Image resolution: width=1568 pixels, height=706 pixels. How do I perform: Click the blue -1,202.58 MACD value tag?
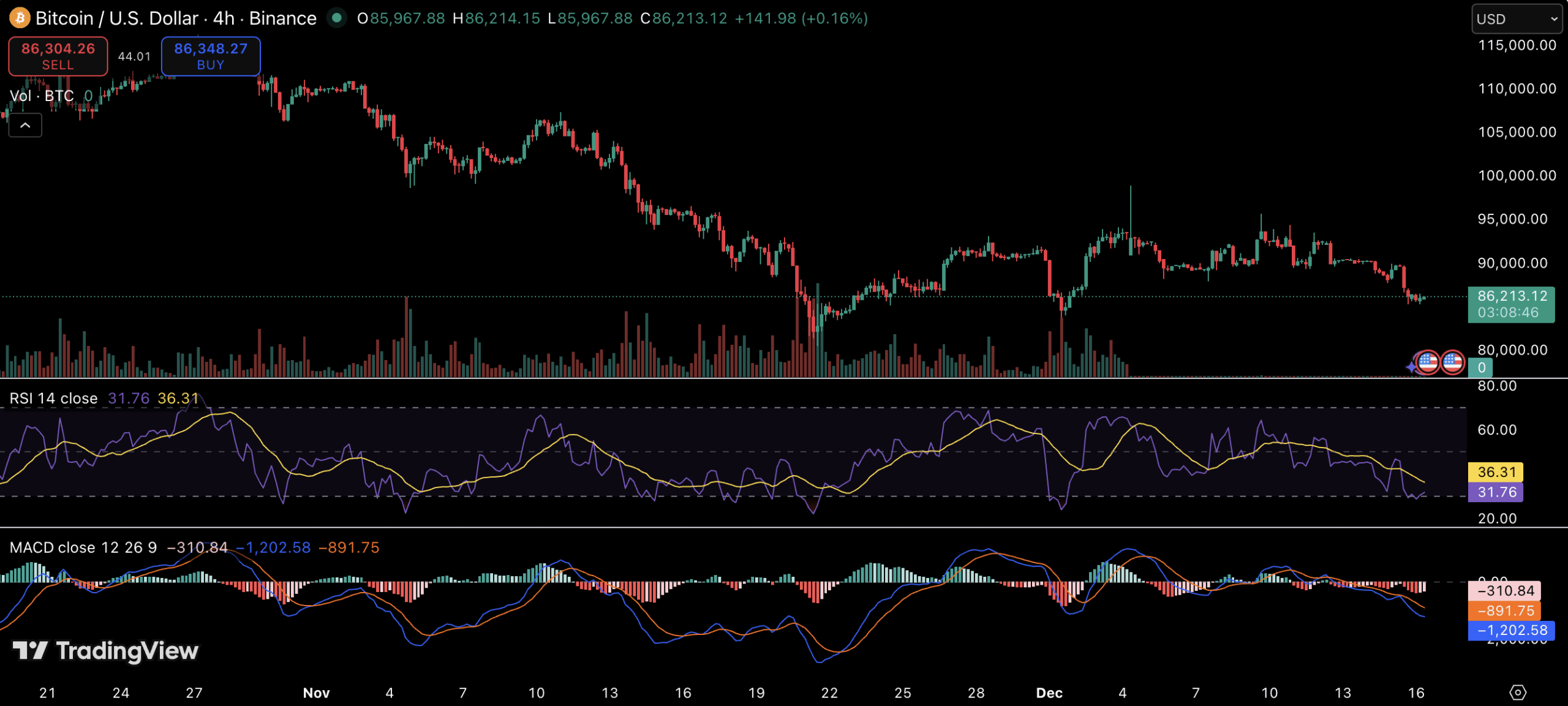click(1511, 630)
